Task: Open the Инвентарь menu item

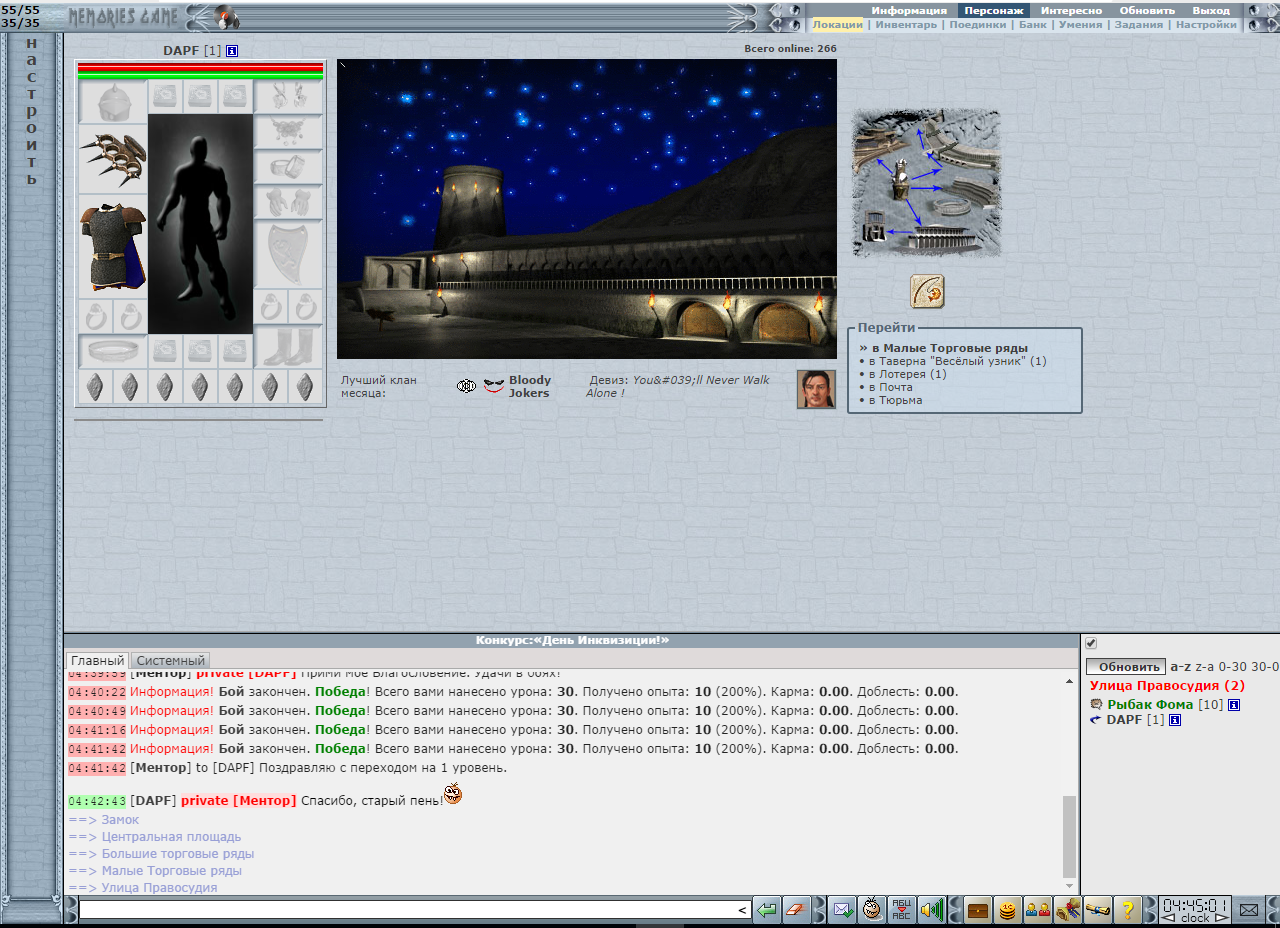Action: (x=906, y=25)
